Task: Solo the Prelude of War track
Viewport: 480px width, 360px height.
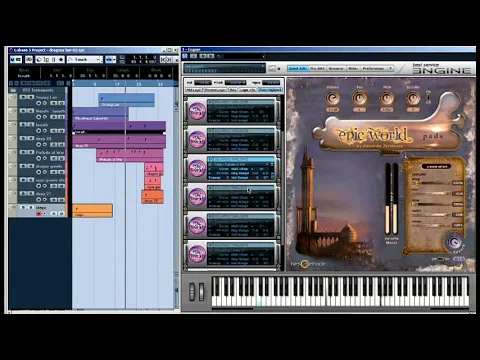Action: (31, 152)
